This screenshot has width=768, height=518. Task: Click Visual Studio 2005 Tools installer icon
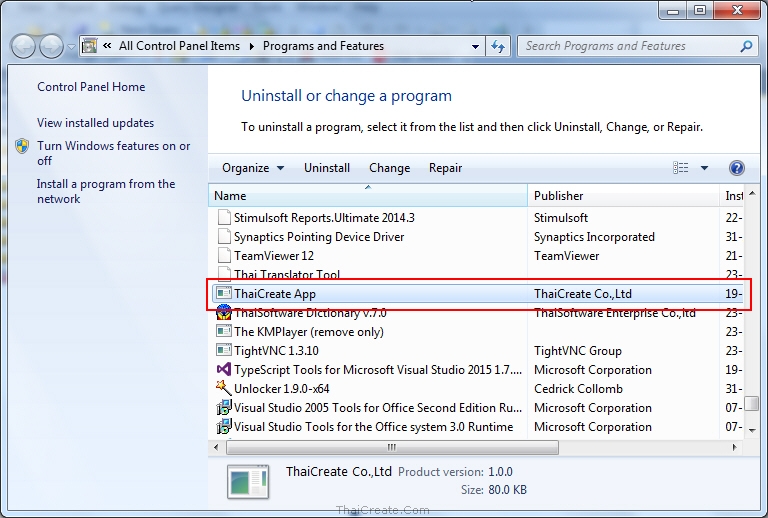point(224,407)
